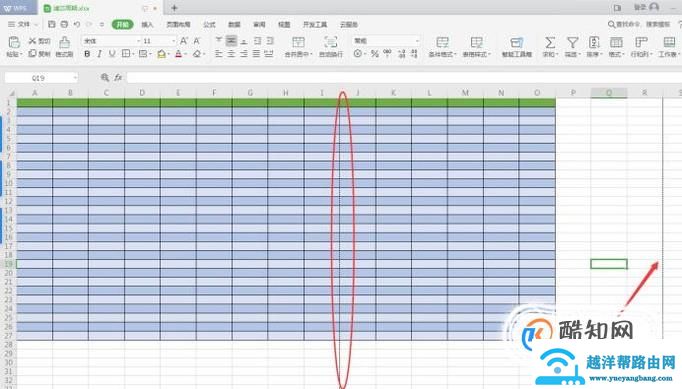Open the 审阅 (Review) tab
Screen dimensions: 682x389
[259, 24]
